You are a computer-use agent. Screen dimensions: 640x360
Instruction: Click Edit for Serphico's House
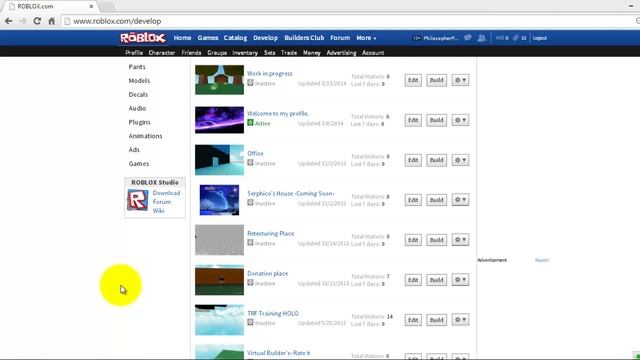[x=413, y=200]
